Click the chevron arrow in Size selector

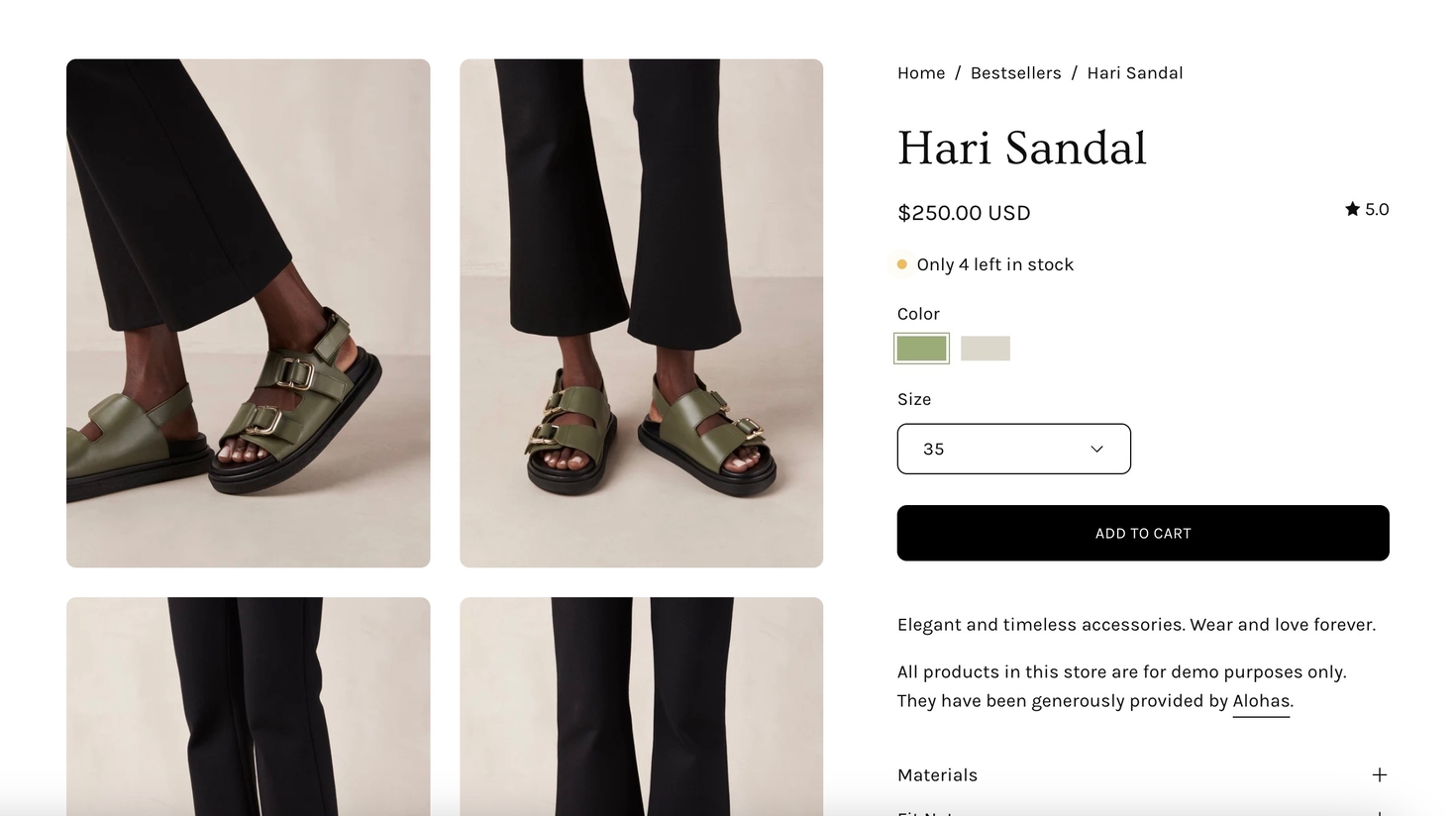(1096, 449)
